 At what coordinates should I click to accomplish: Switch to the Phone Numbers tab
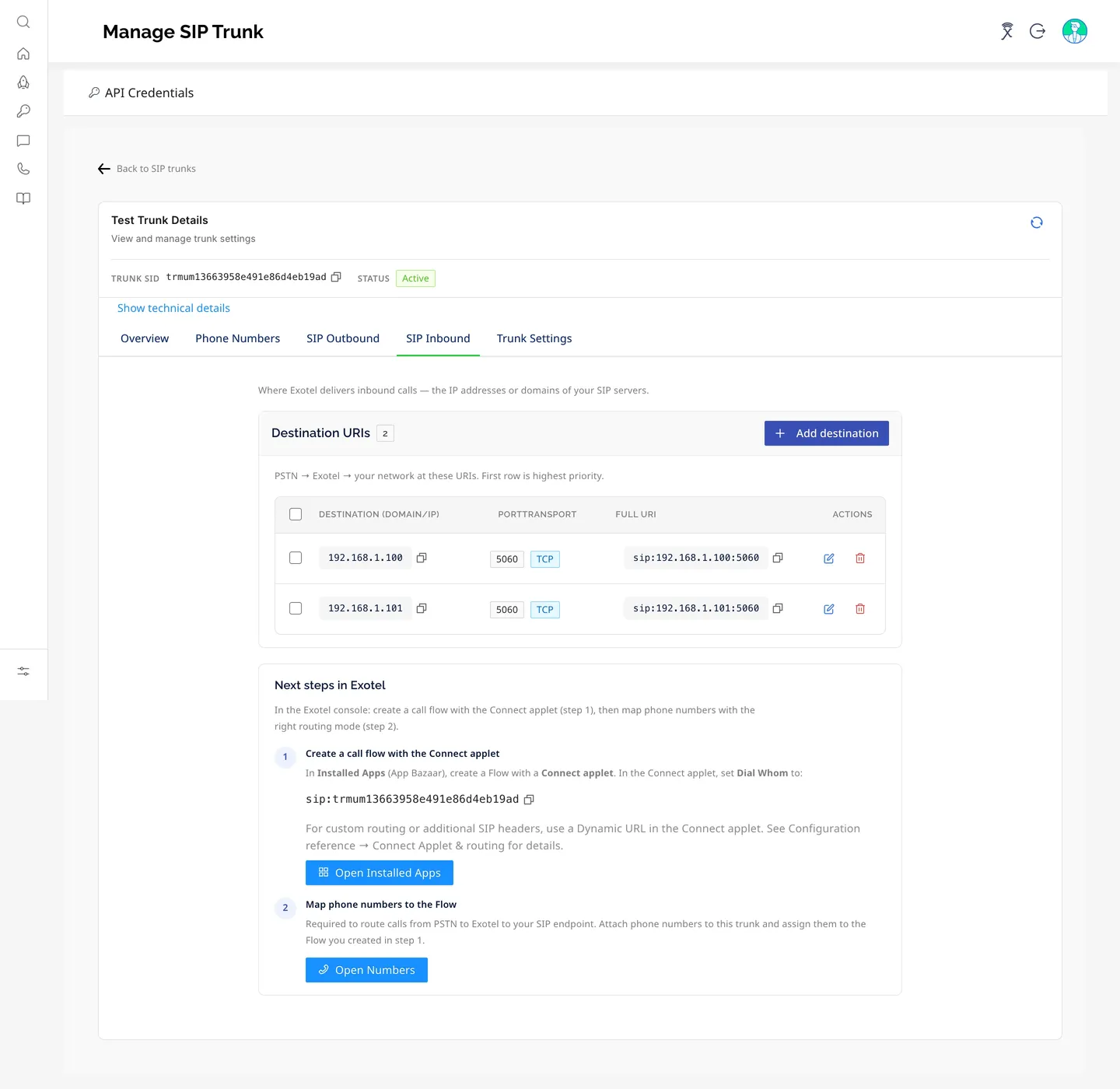click(x=238, y=338)
